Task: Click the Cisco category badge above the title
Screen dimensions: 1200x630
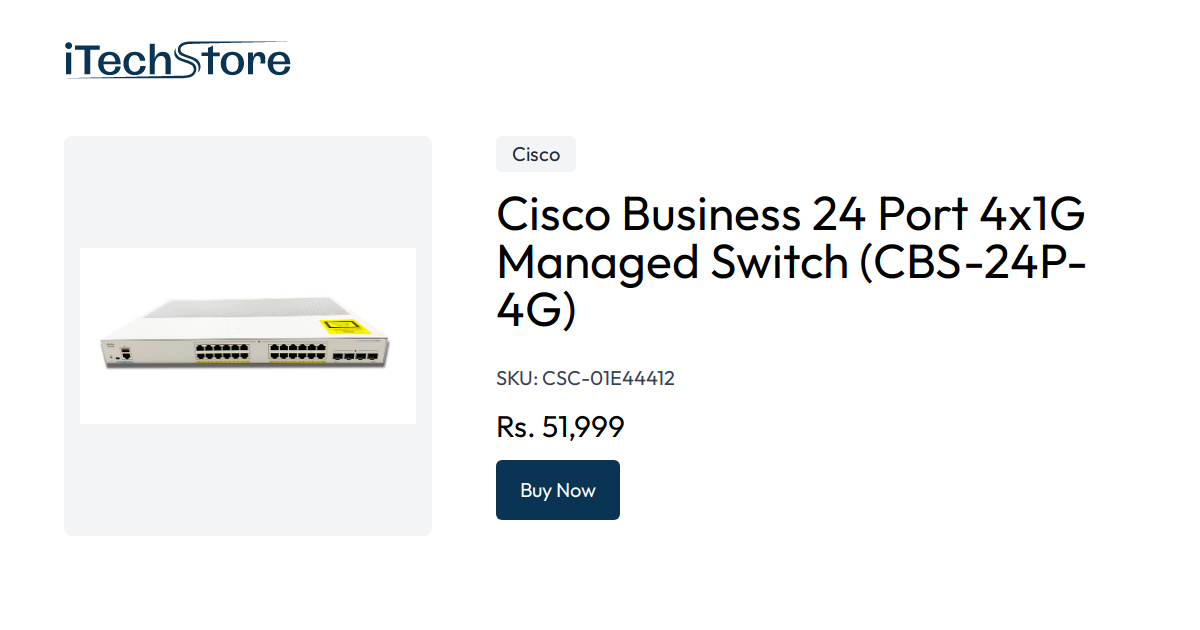Action: coord(536,154)
